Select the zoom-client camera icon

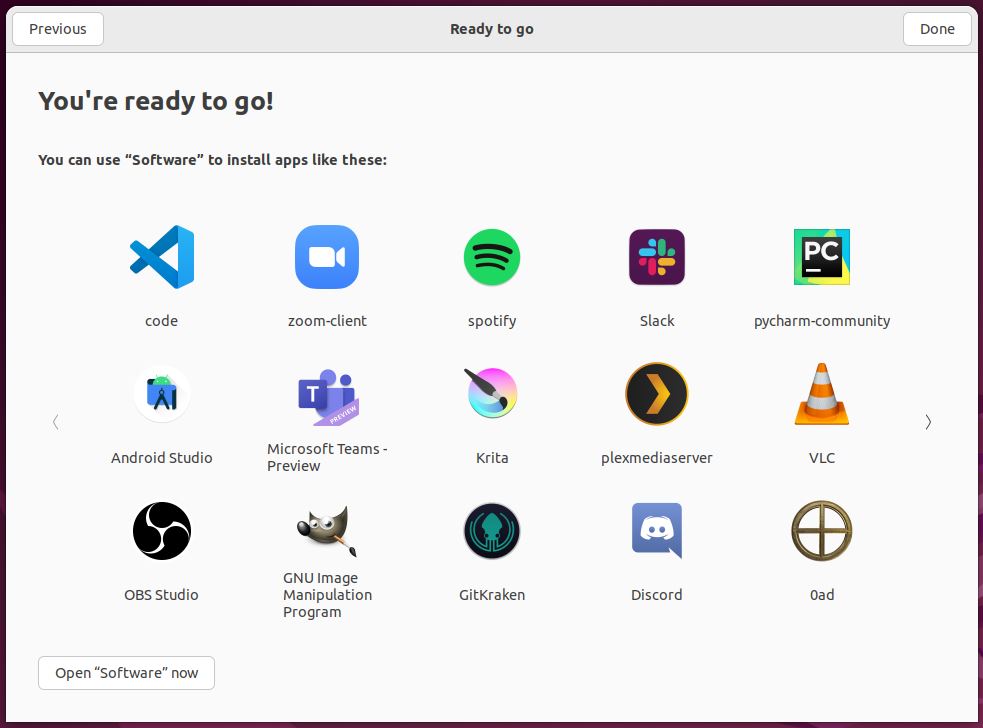[x=327, y=257]
